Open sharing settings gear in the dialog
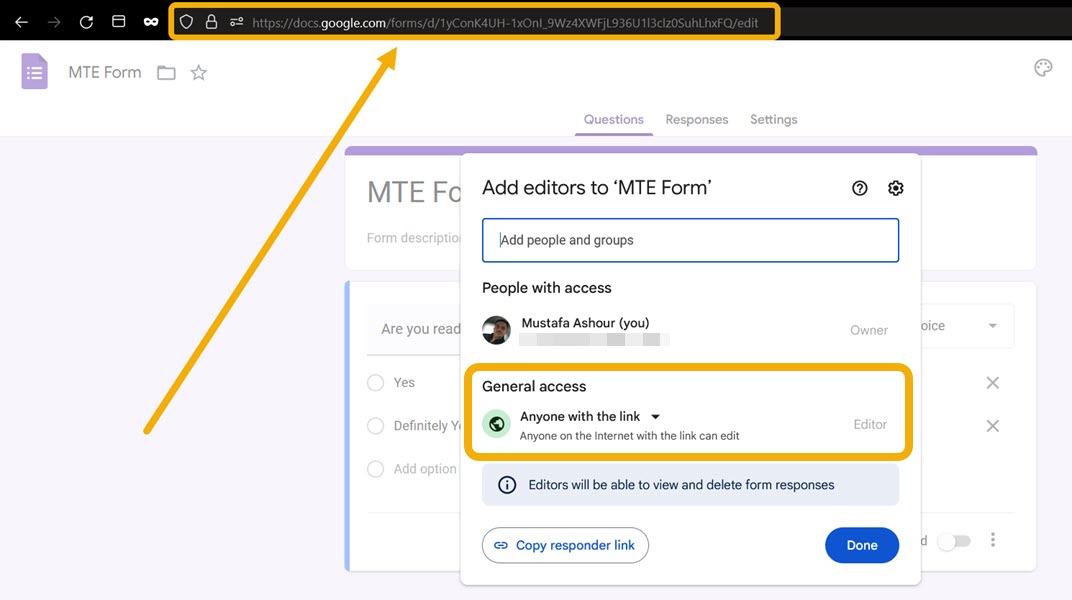 pos(895,187)
